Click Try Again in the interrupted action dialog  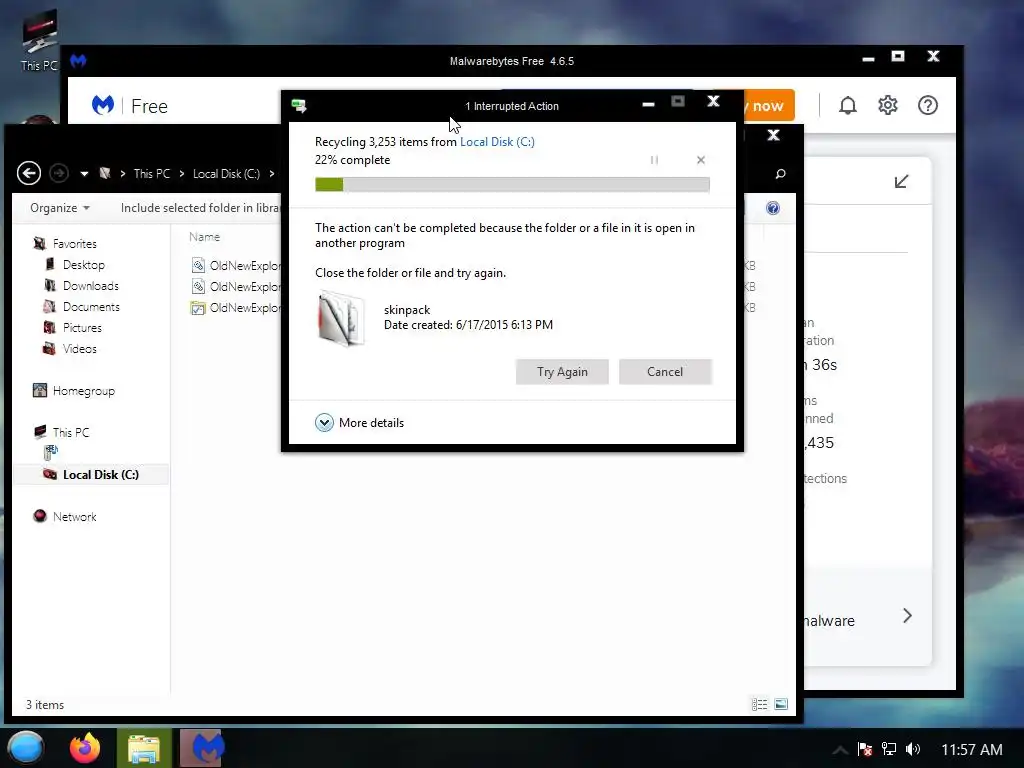[x=562, y=372]
